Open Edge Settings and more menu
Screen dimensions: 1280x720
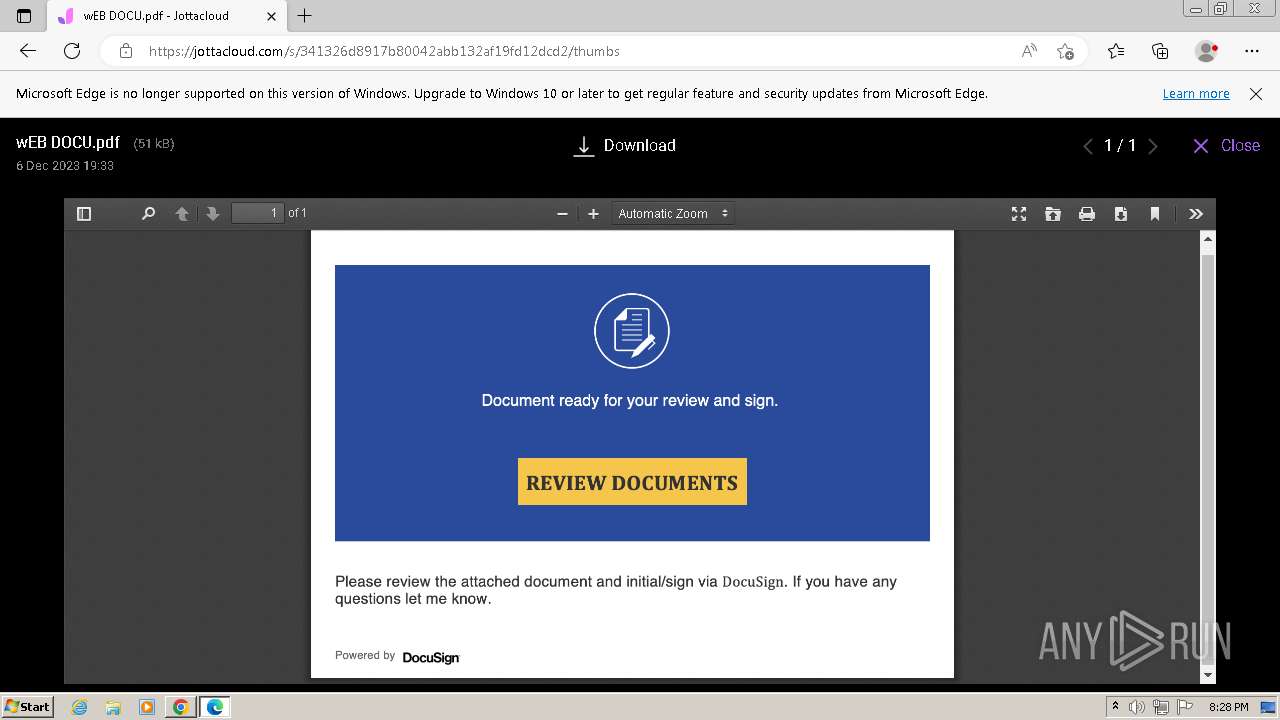1252,51
